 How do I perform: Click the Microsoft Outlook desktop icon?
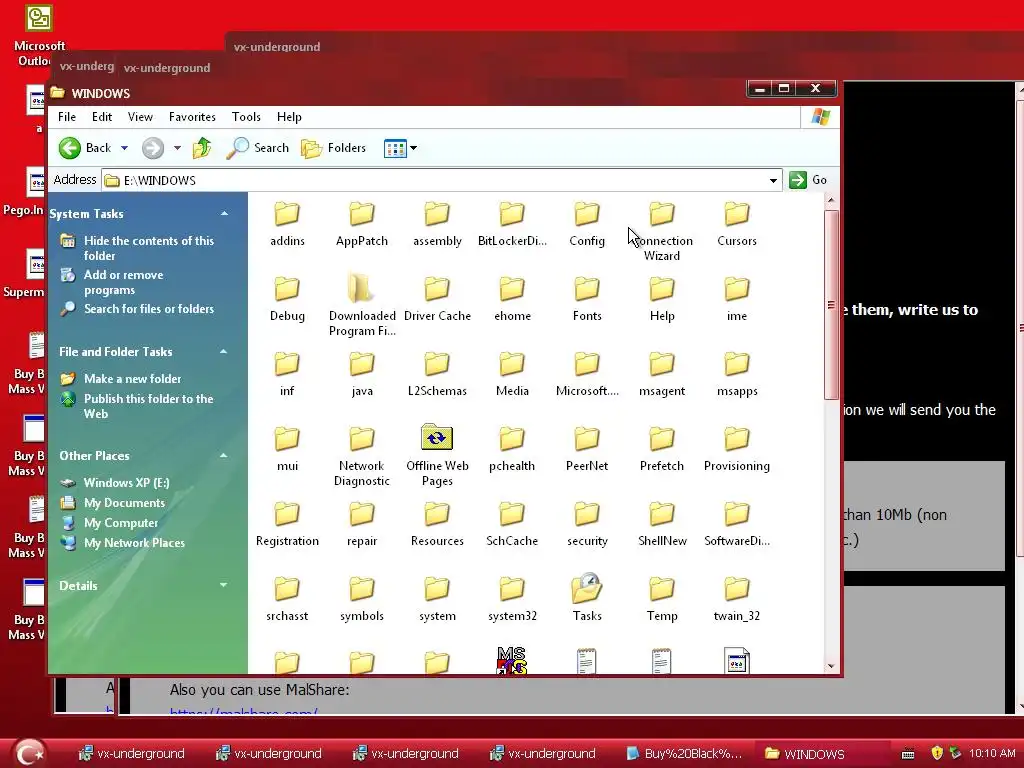tap(39, 35)
